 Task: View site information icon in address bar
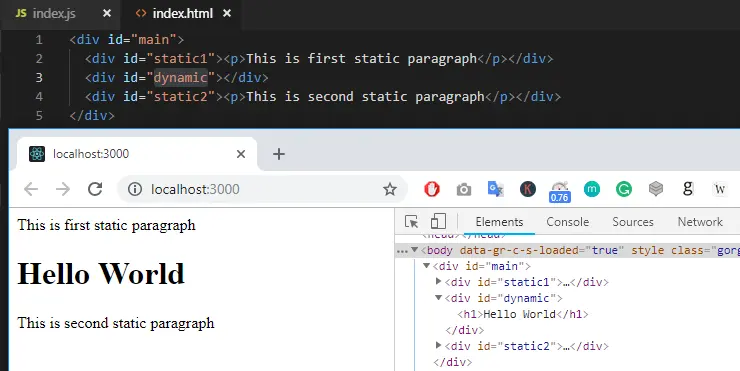135,189
